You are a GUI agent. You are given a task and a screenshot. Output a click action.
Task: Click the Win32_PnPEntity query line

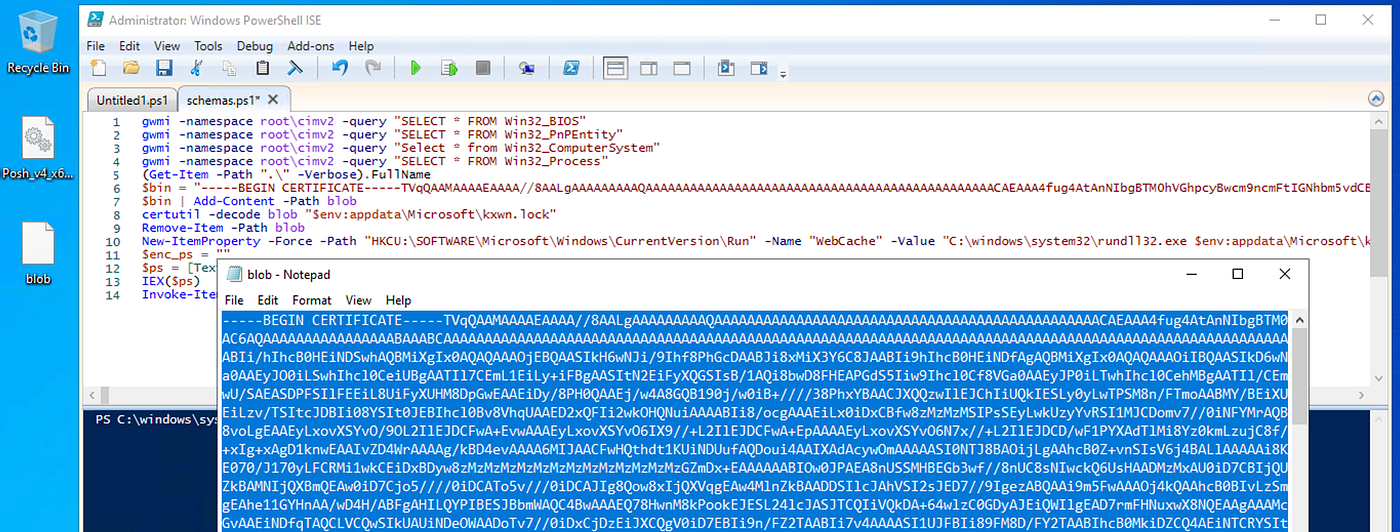[382, 134]
